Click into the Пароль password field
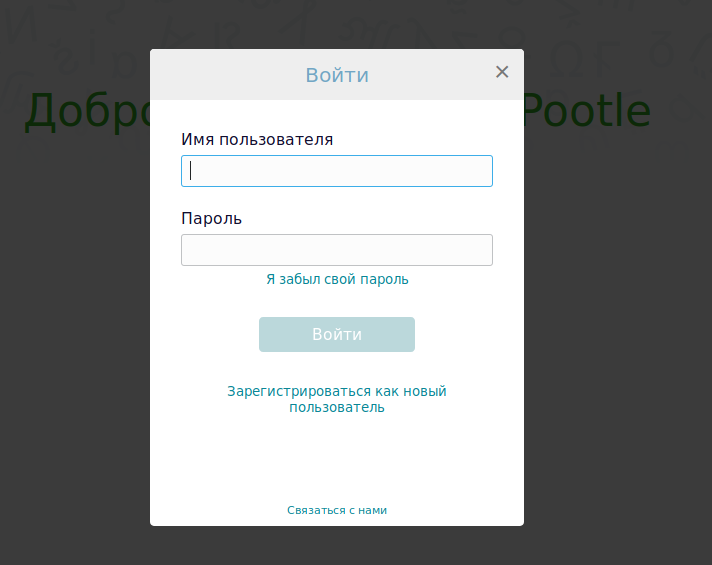This screenshot has width=712, height=565. pyautogui.click(x=337, y=250)
